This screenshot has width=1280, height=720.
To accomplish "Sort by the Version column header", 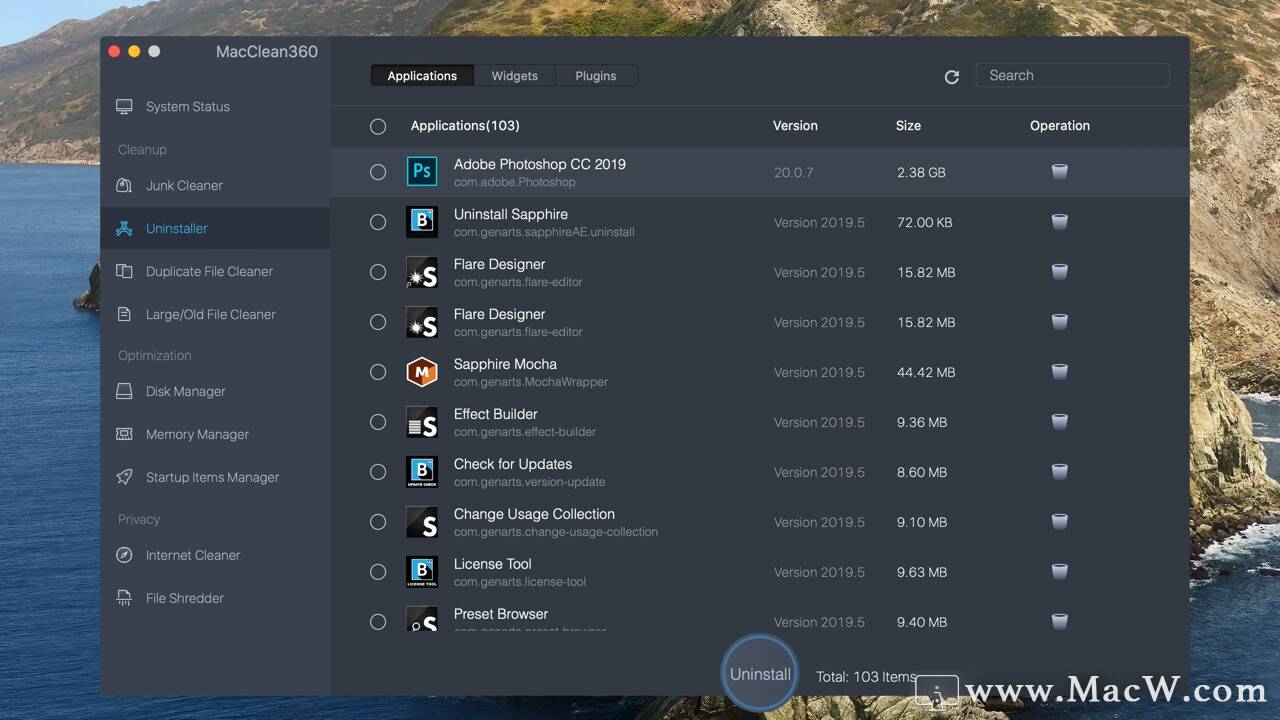I will tap(795, 126).
